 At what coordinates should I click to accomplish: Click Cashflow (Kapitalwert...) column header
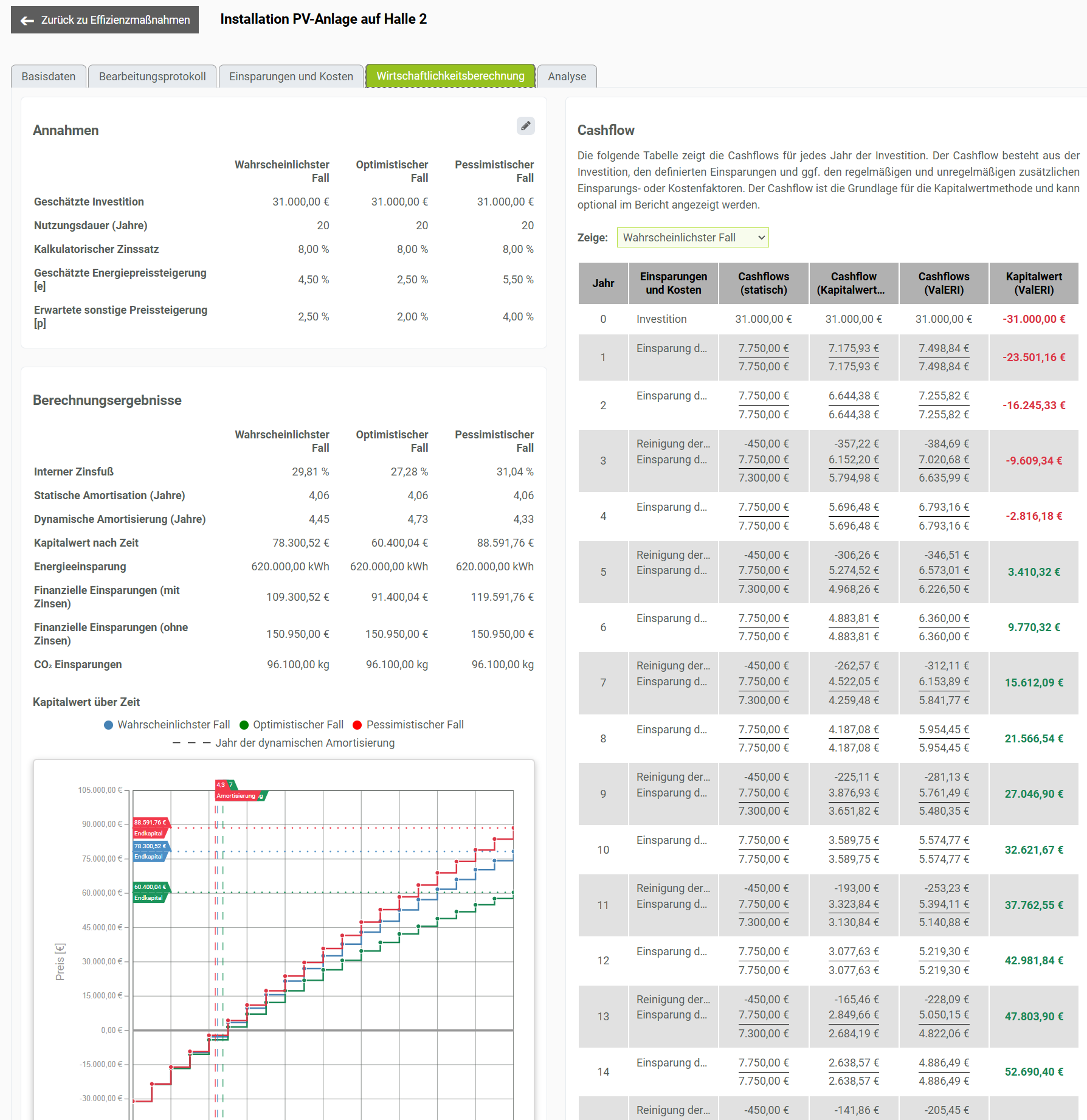[854, 283]
